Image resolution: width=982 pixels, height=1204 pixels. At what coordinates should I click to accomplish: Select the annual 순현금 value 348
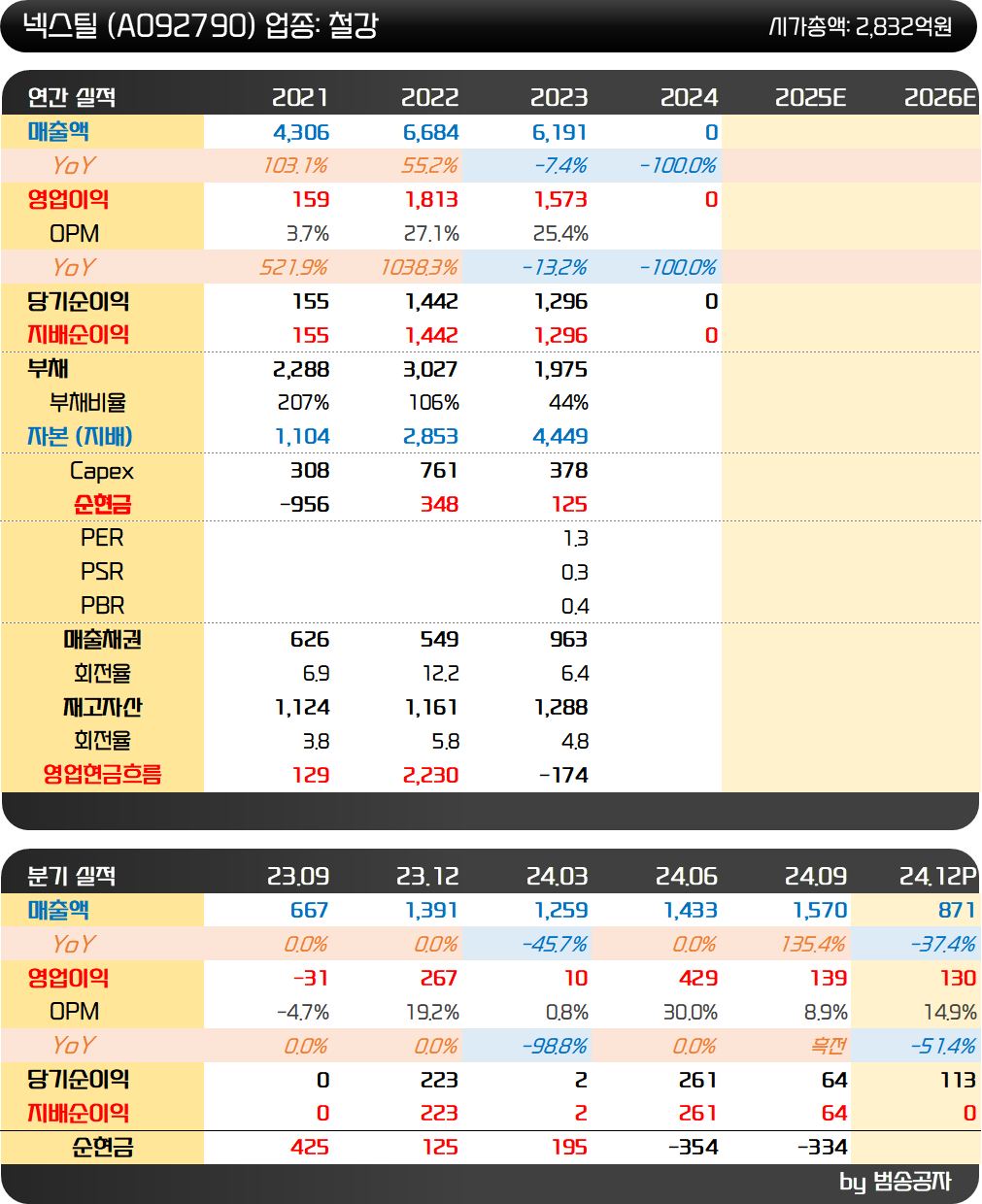439,505
